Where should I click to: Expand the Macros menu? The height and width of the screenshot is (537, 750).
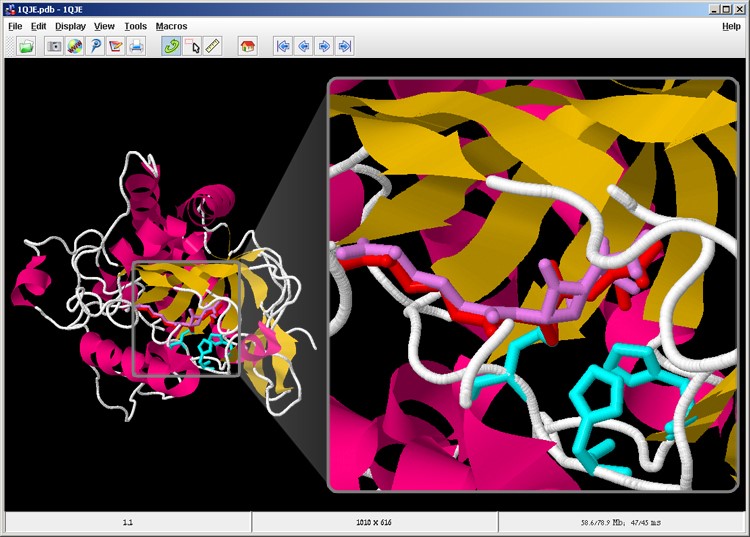[171, 26]
